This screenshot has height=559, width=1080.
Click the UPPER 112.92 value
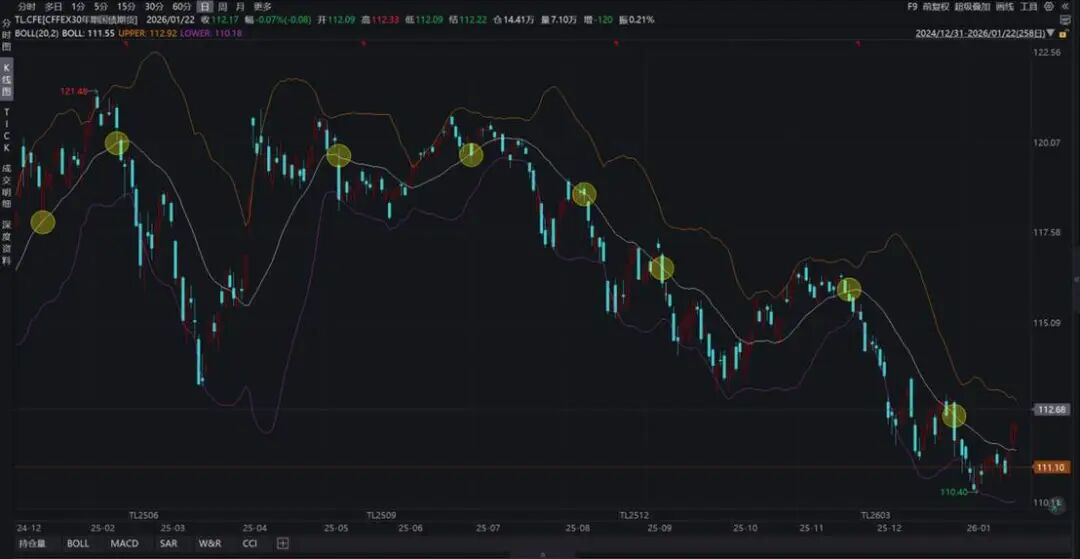(148, 32)
